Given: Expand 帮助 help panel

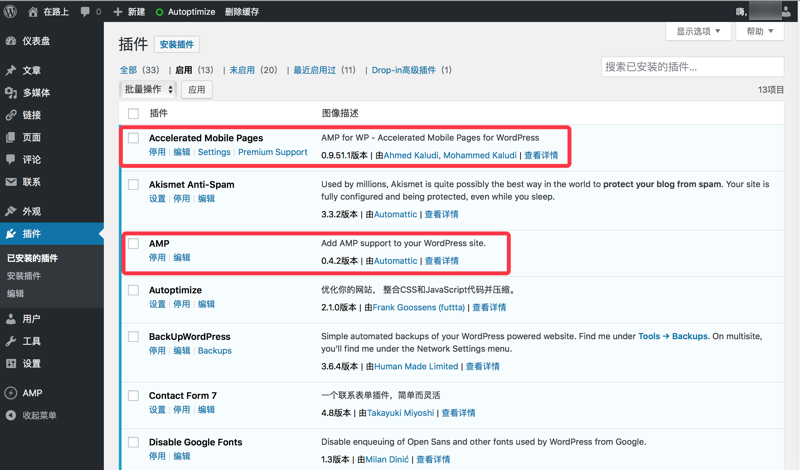Looking at the screenshot, I should pyautogui.click(x=760, y=32).
